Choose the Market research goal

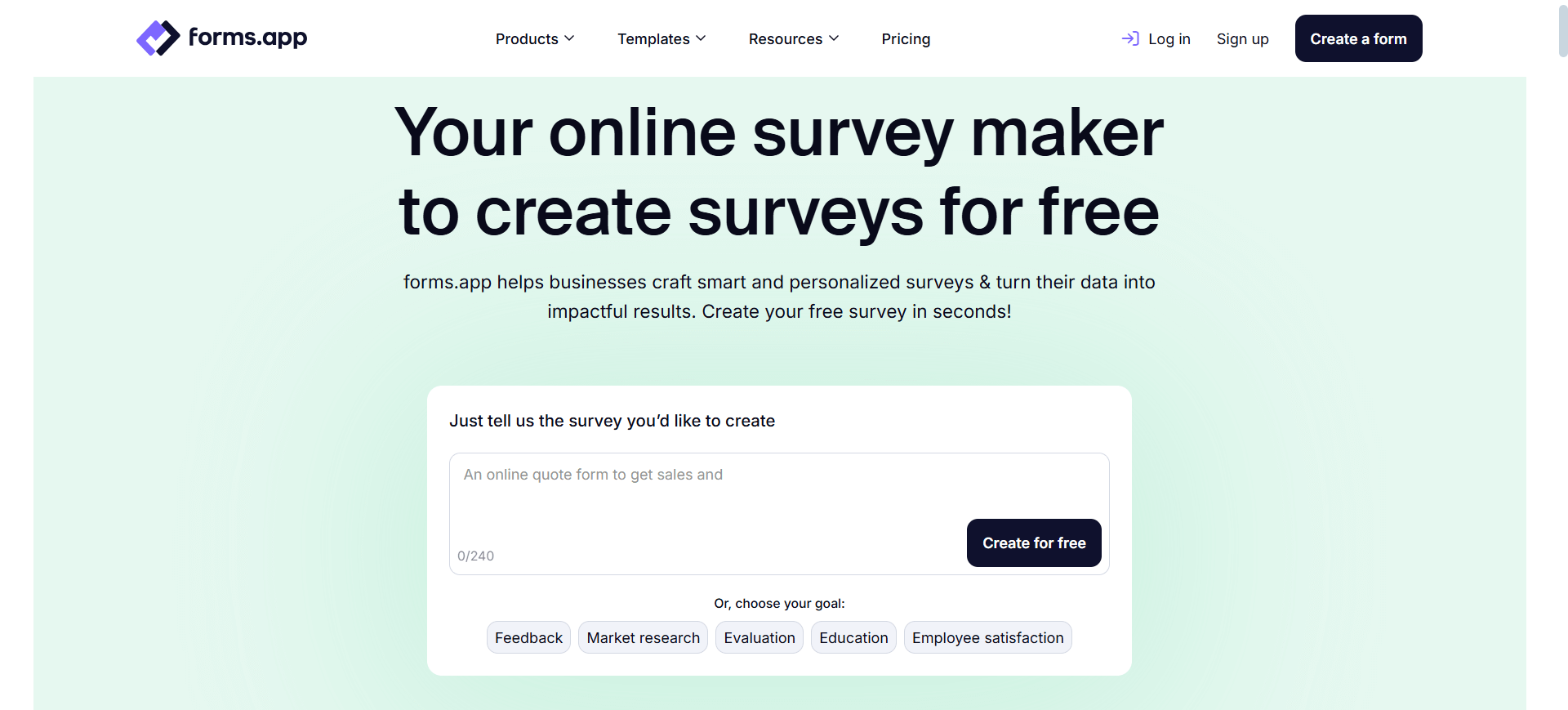pyautogui.click(x=643, y=637)
